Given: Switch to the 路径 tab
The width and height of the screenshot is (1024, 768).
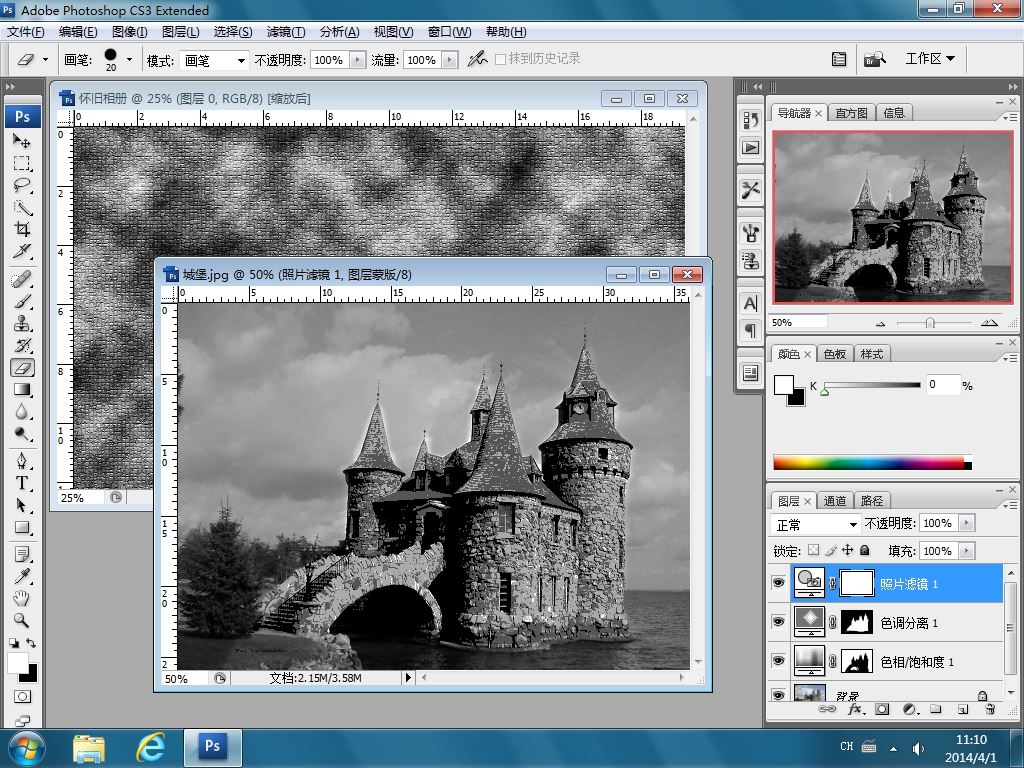Looking at the screenshot, I should (871, 501).
